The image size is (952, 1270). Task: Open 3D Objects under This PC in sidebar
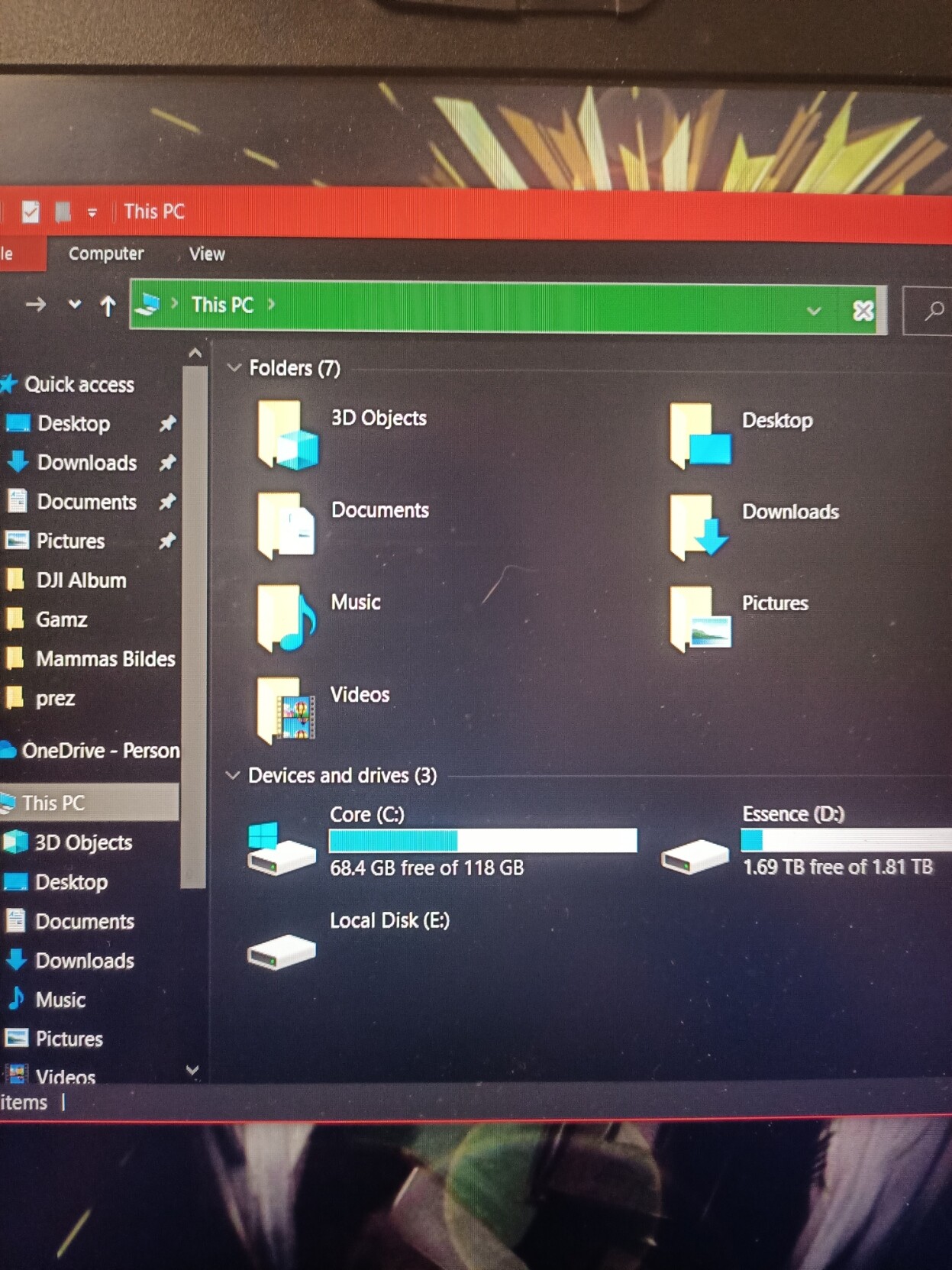pos(83,842)
